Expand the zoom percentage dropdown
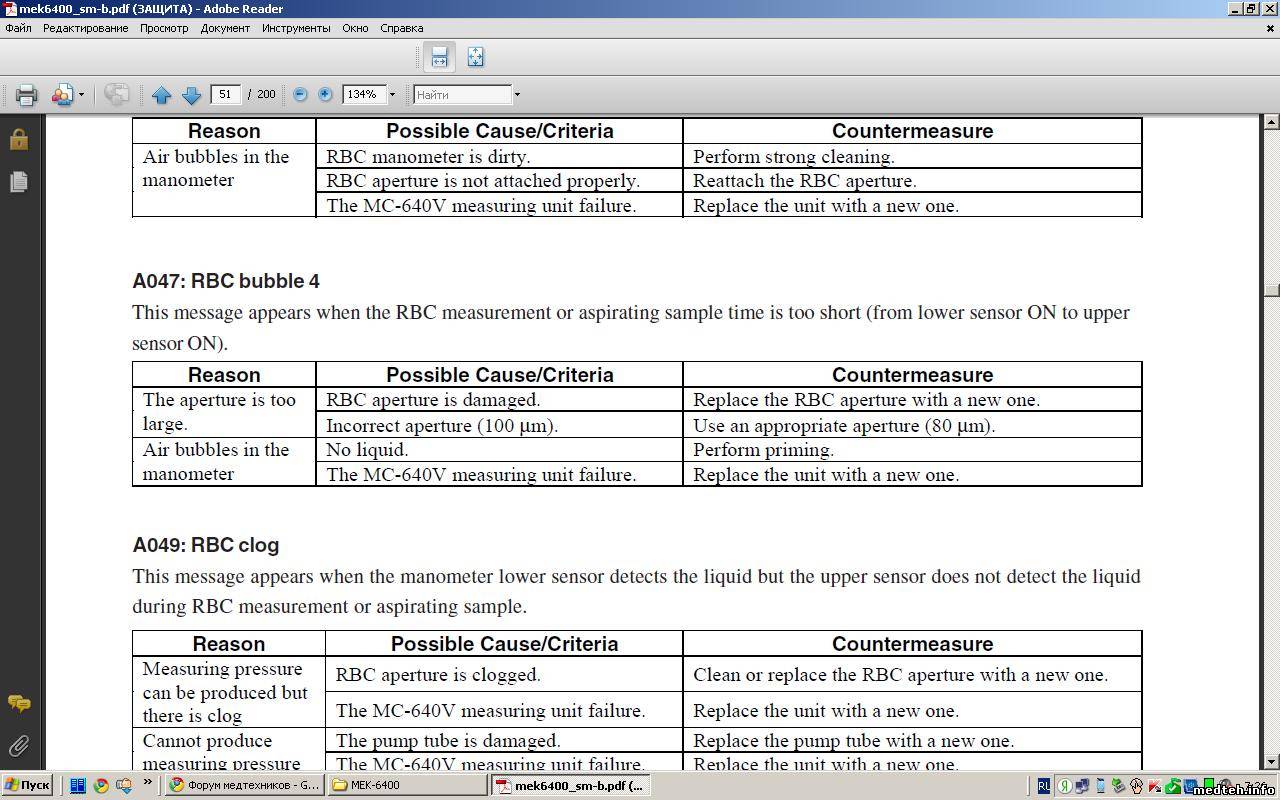Viewport: 1280px width, 800px height. [392, 95]
